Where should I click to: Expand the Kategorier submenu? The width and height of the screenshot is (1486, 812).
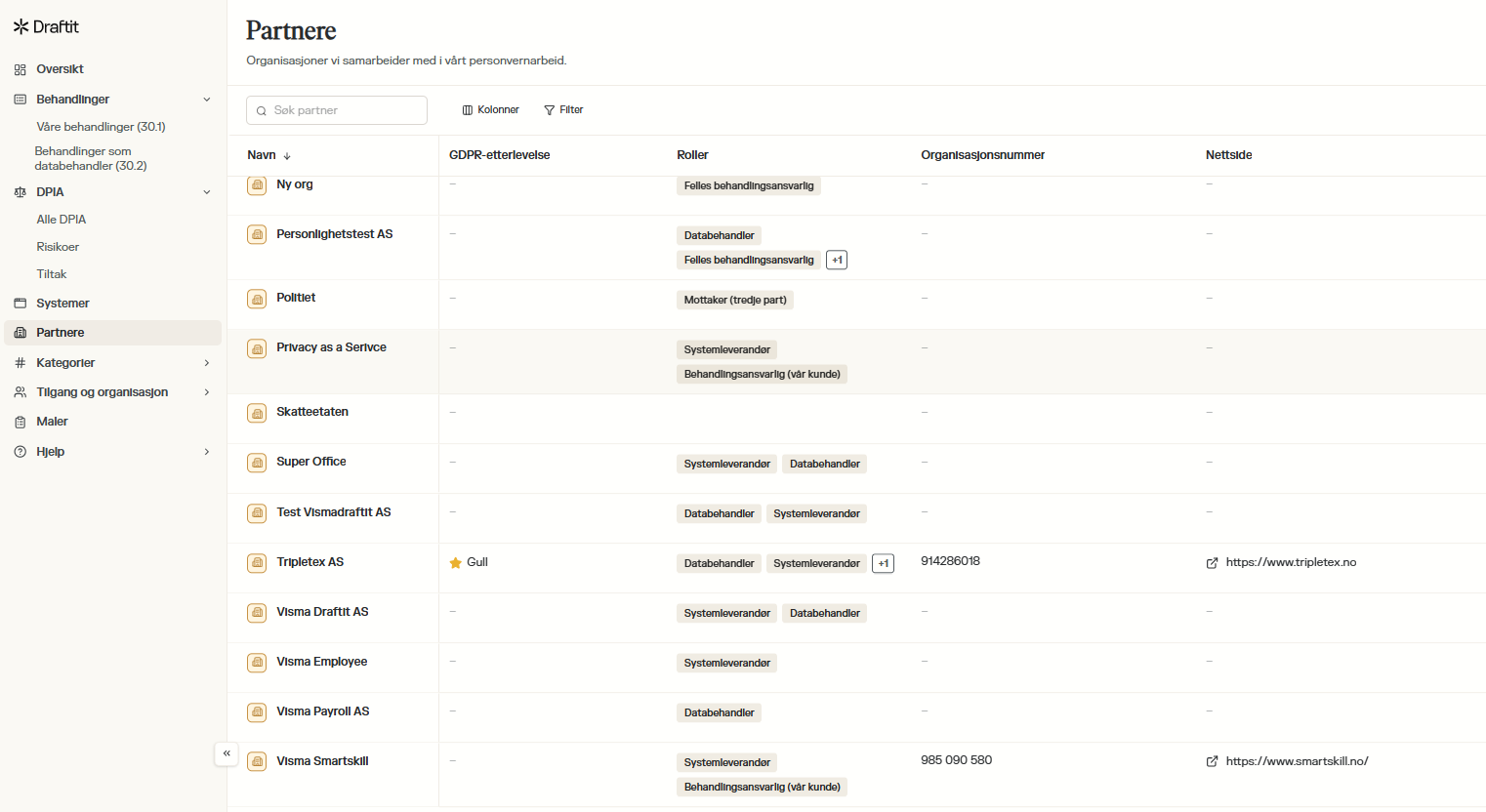(x=206, y=363)
